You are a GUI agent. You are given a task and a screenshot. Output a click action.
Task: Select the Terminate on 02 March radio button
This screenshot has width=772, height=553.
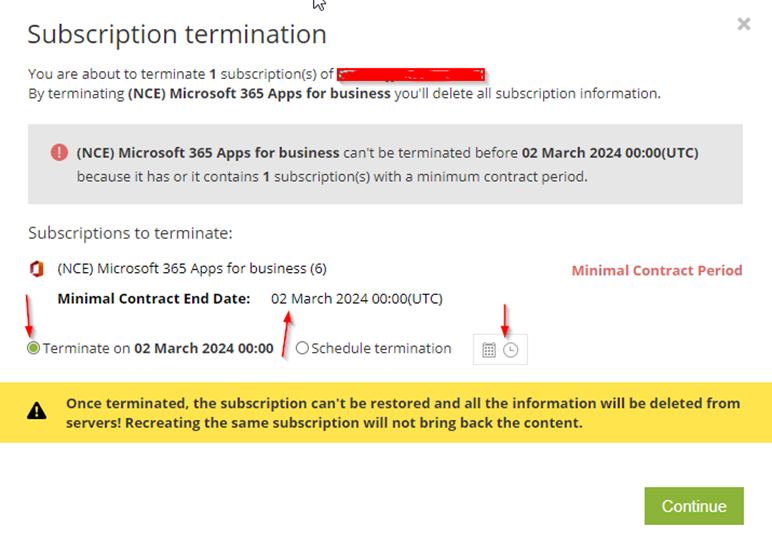pos(33,348)
